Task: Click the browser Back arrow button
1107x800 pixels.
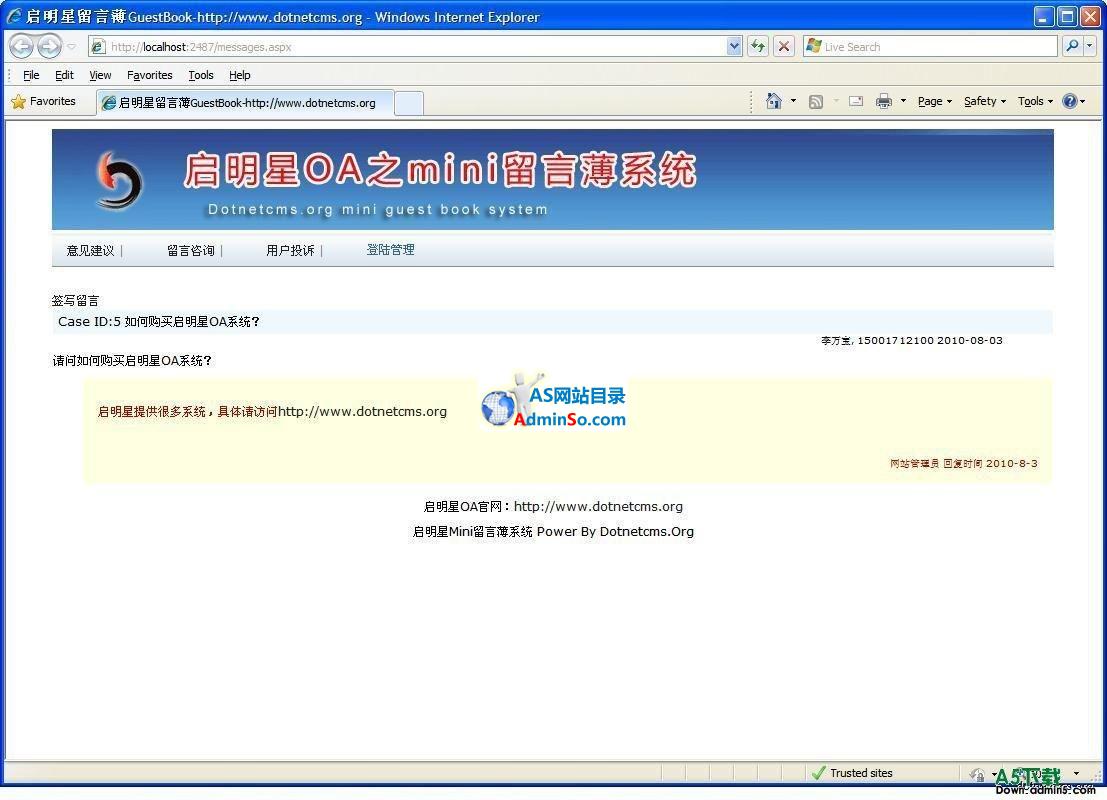Action: (22, 47)
